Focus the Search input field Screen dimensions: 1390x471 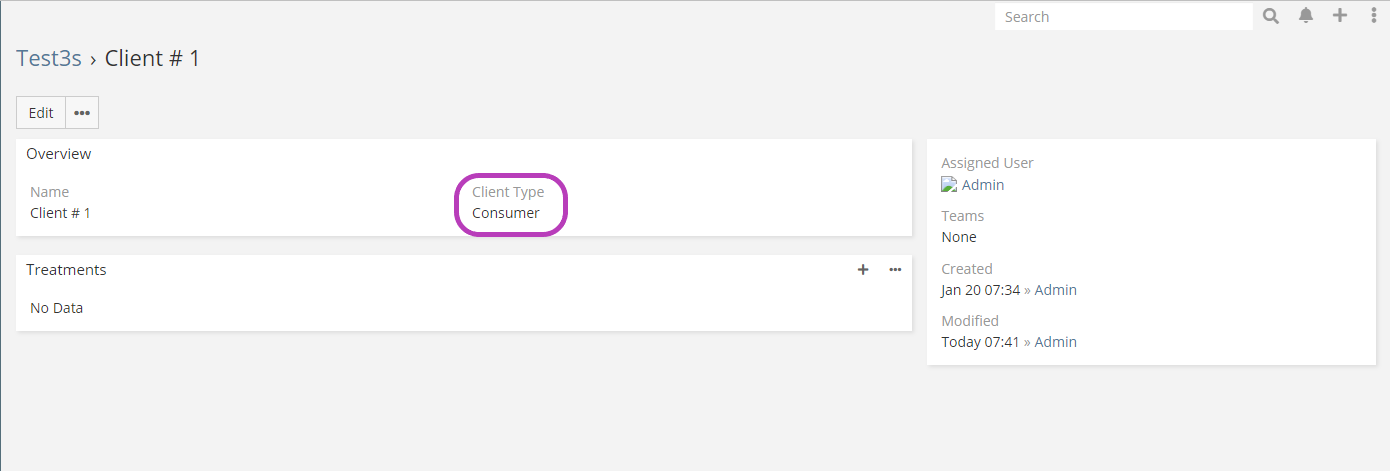[1122, 17]
